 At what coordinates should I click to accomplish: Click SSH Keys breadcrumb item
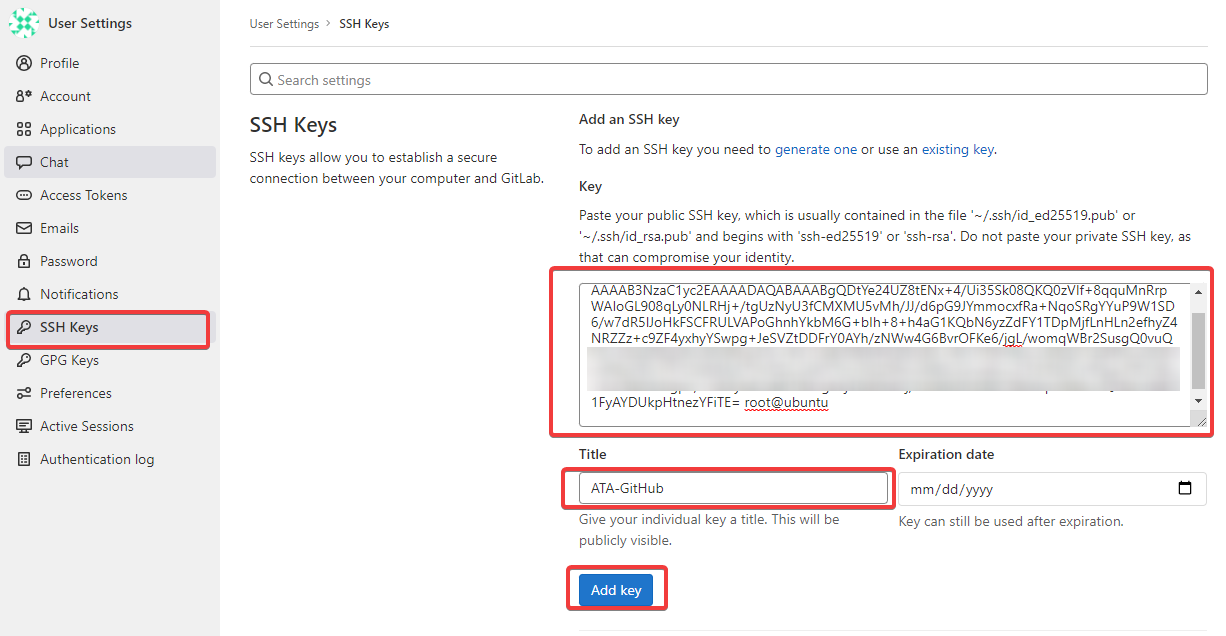[x=364, y=24]
